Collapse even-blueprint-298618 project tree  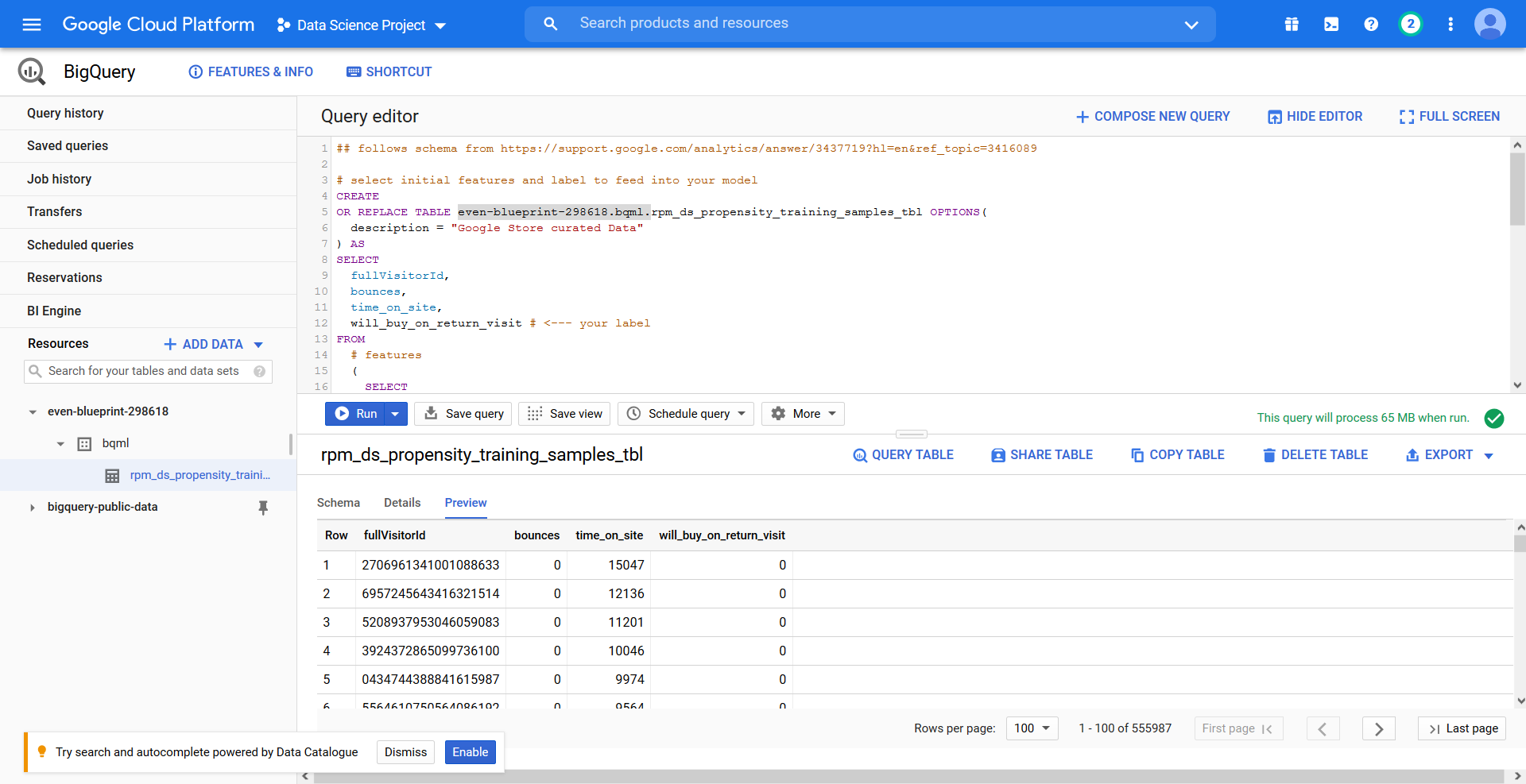pyautogui.click(x=33, y=411)
